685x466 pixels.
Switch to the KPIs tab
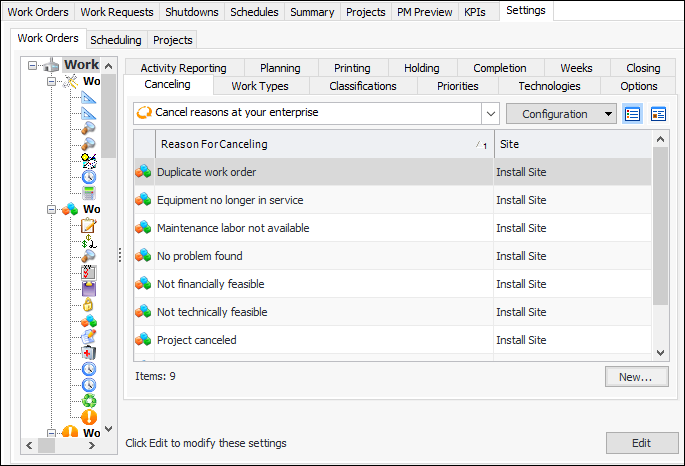pyautogui.click(x=474, y=12)
